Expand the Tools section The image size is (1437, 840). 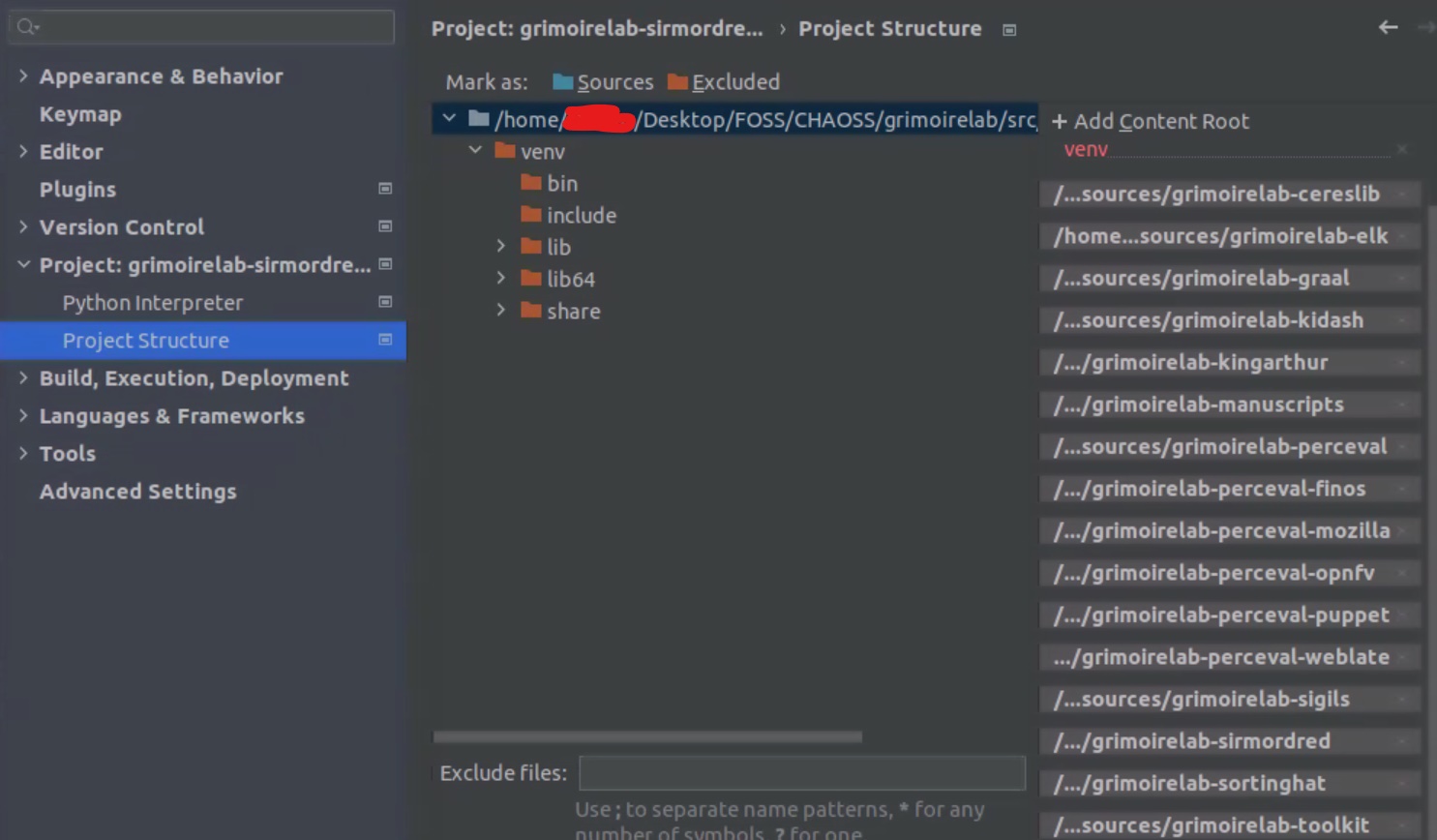coord(23,453)
